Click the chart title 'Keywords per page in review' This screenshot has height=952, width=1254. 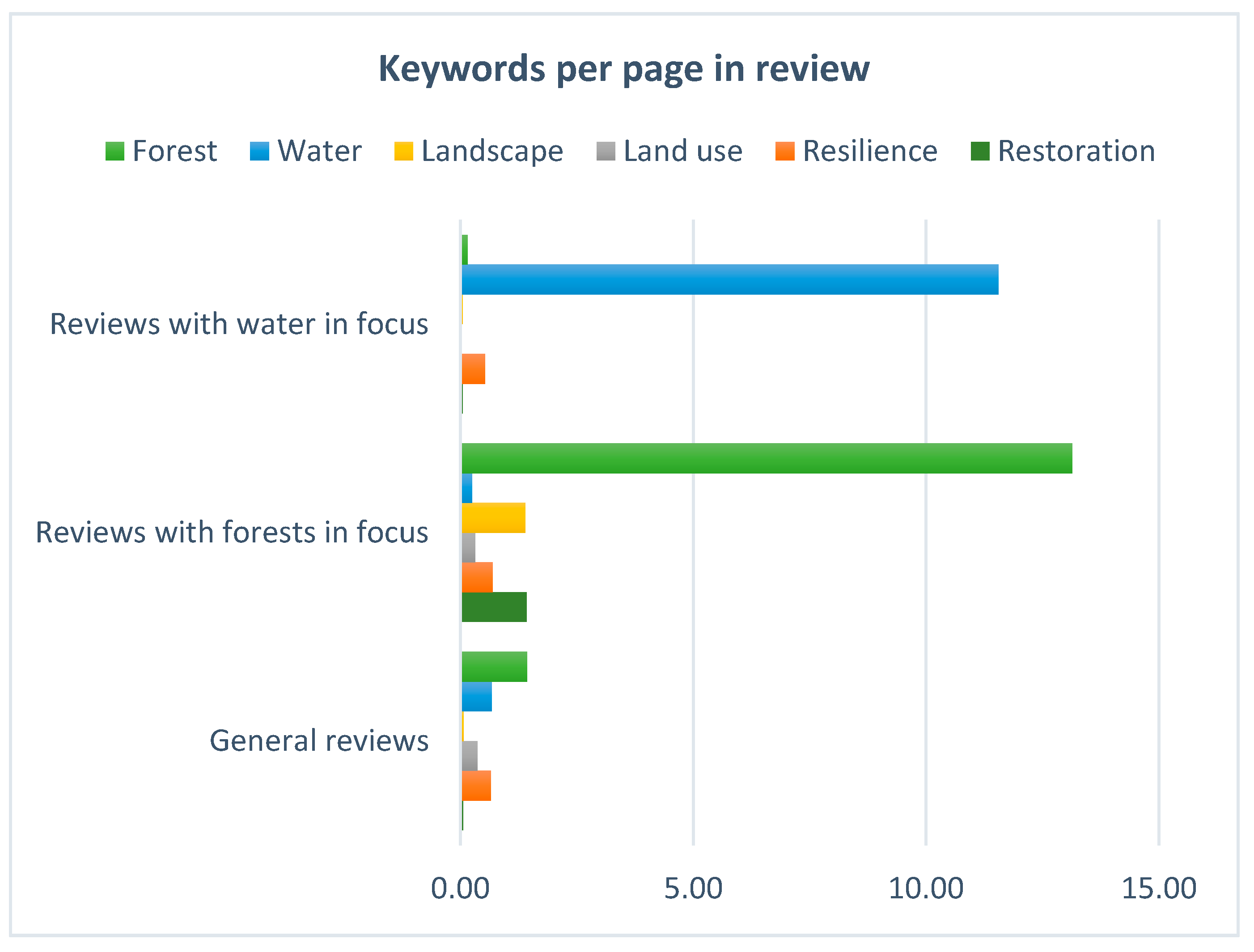pos(623,68)
